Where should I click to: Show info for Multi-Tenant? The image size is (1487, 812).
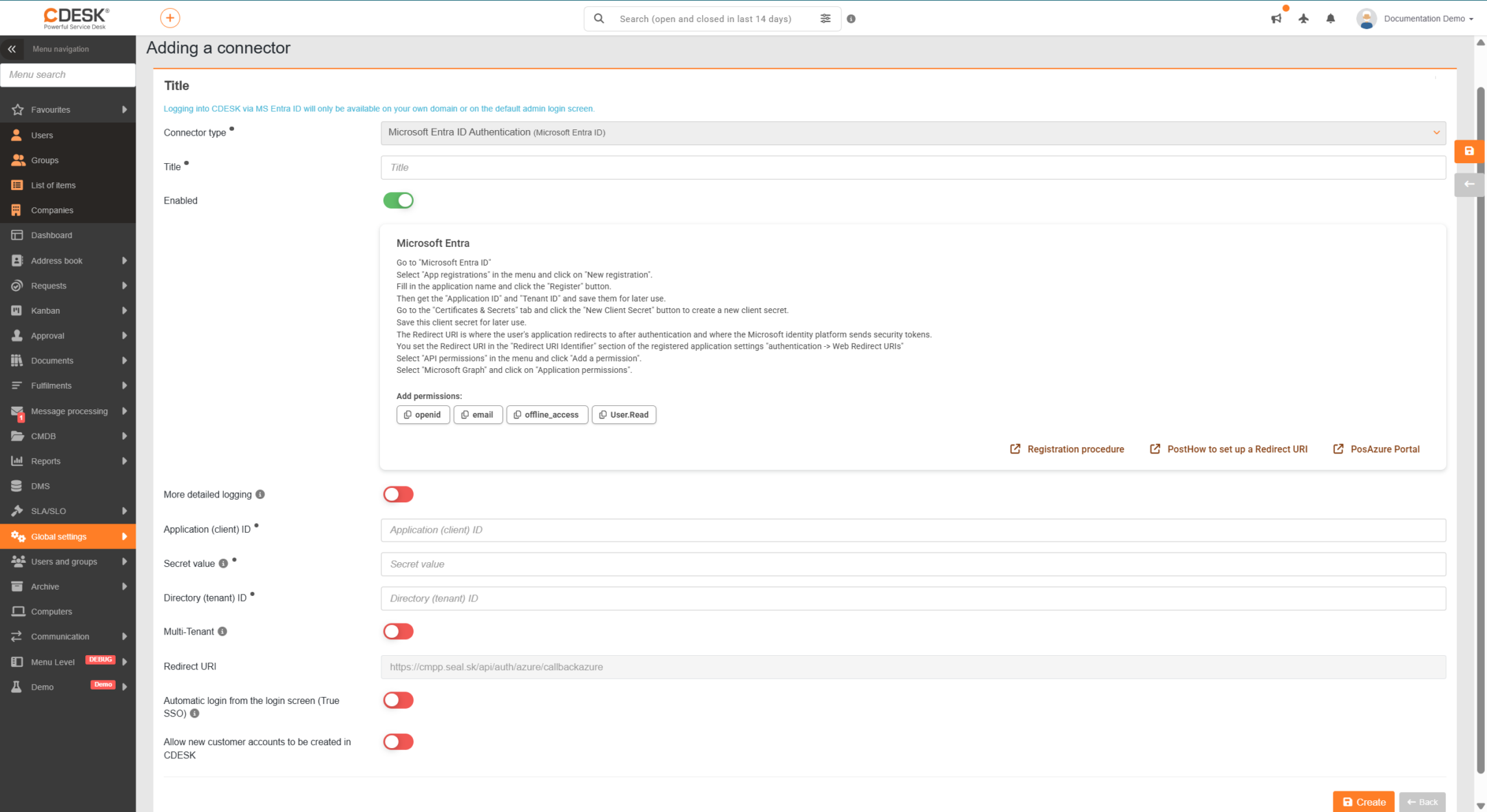tap(222, 632)
